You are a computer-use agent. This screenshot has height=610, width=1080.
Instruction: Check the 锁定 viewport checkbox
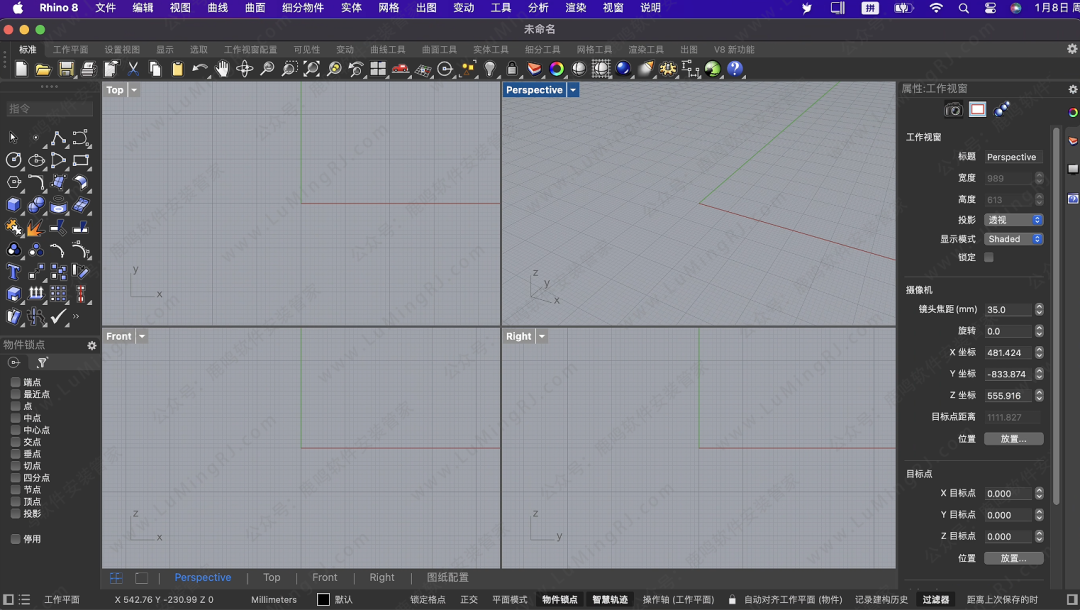(x=989, y=257)
